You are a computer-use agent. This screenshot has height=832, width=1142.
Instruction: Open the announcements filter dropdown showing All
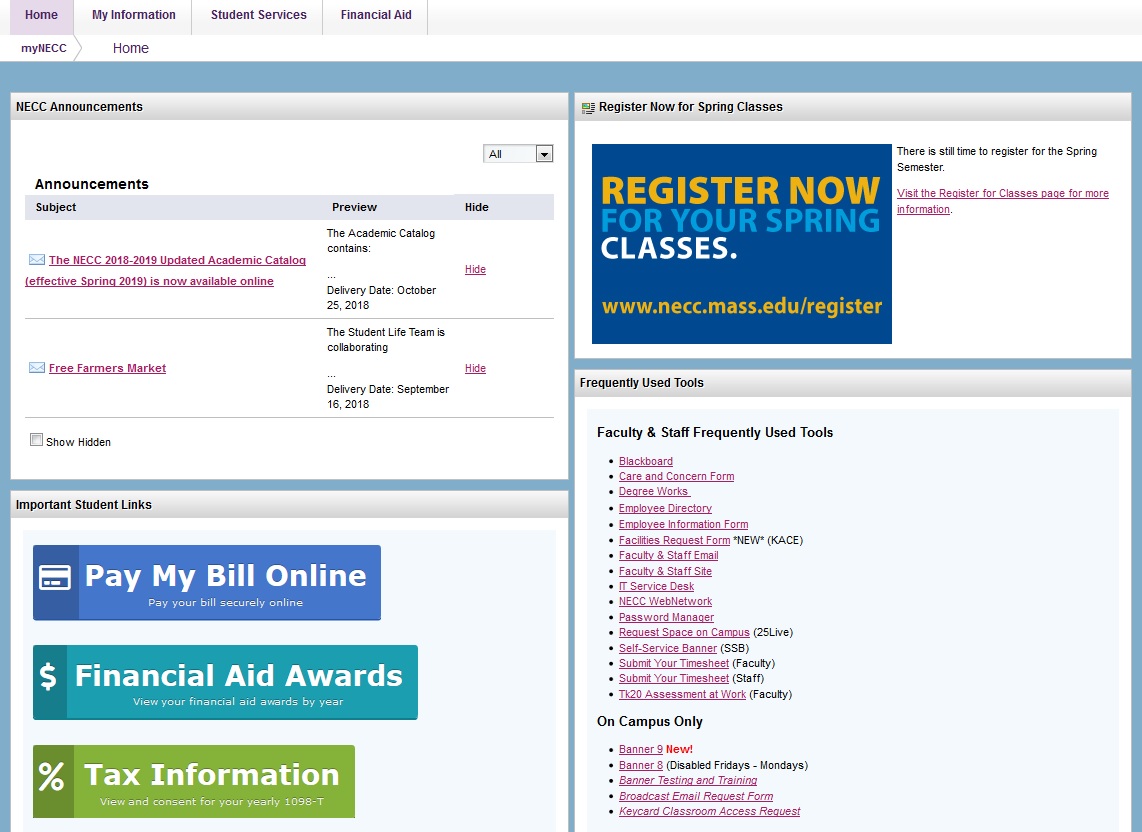pyautogui.click(x=518, y=154)
